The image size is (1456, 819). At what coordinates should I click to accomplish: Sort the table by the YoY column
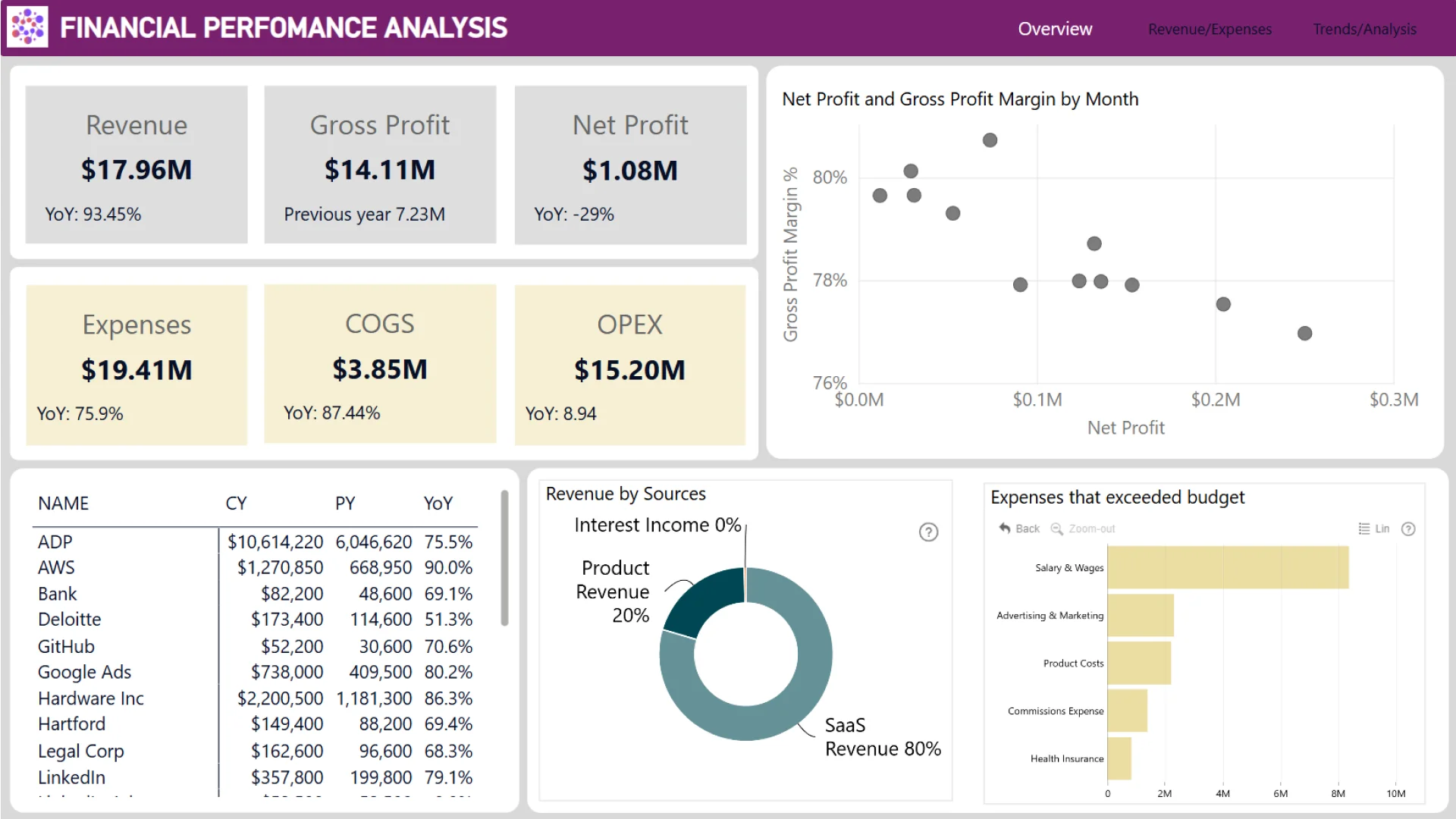click(x=438, y=504)
